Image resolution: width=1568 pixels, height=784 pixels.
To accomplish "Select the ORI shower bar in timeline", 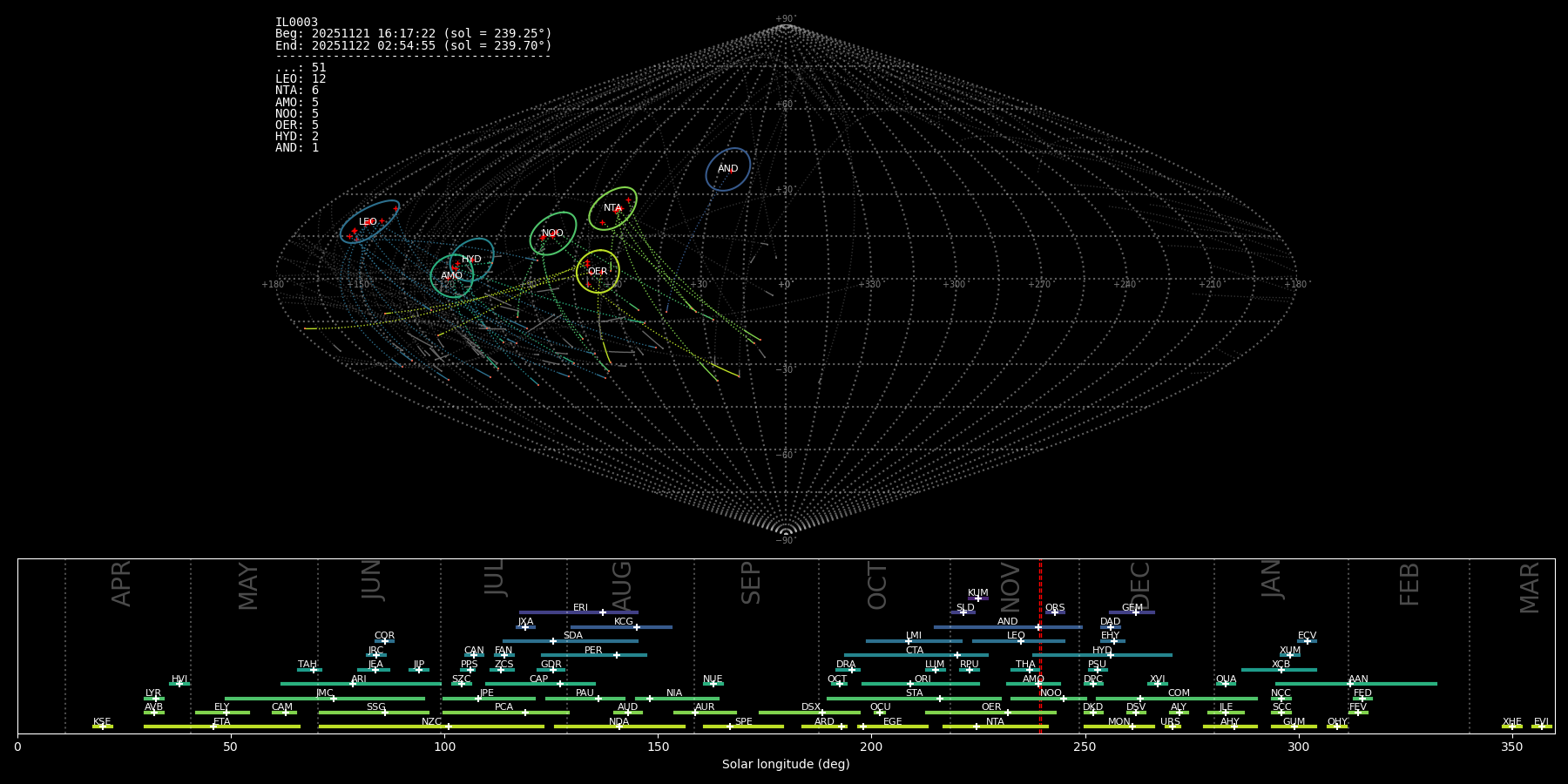I will pos(920,684).
